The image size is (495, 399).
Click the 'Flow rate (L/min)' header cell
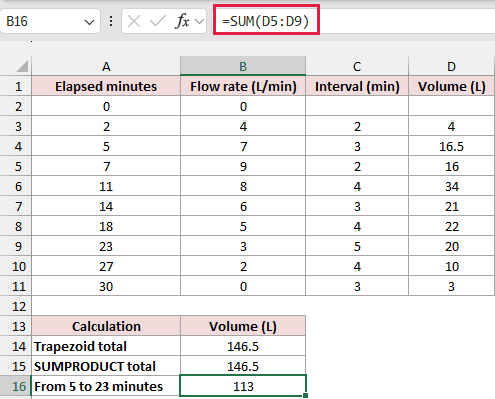[243, 86]
